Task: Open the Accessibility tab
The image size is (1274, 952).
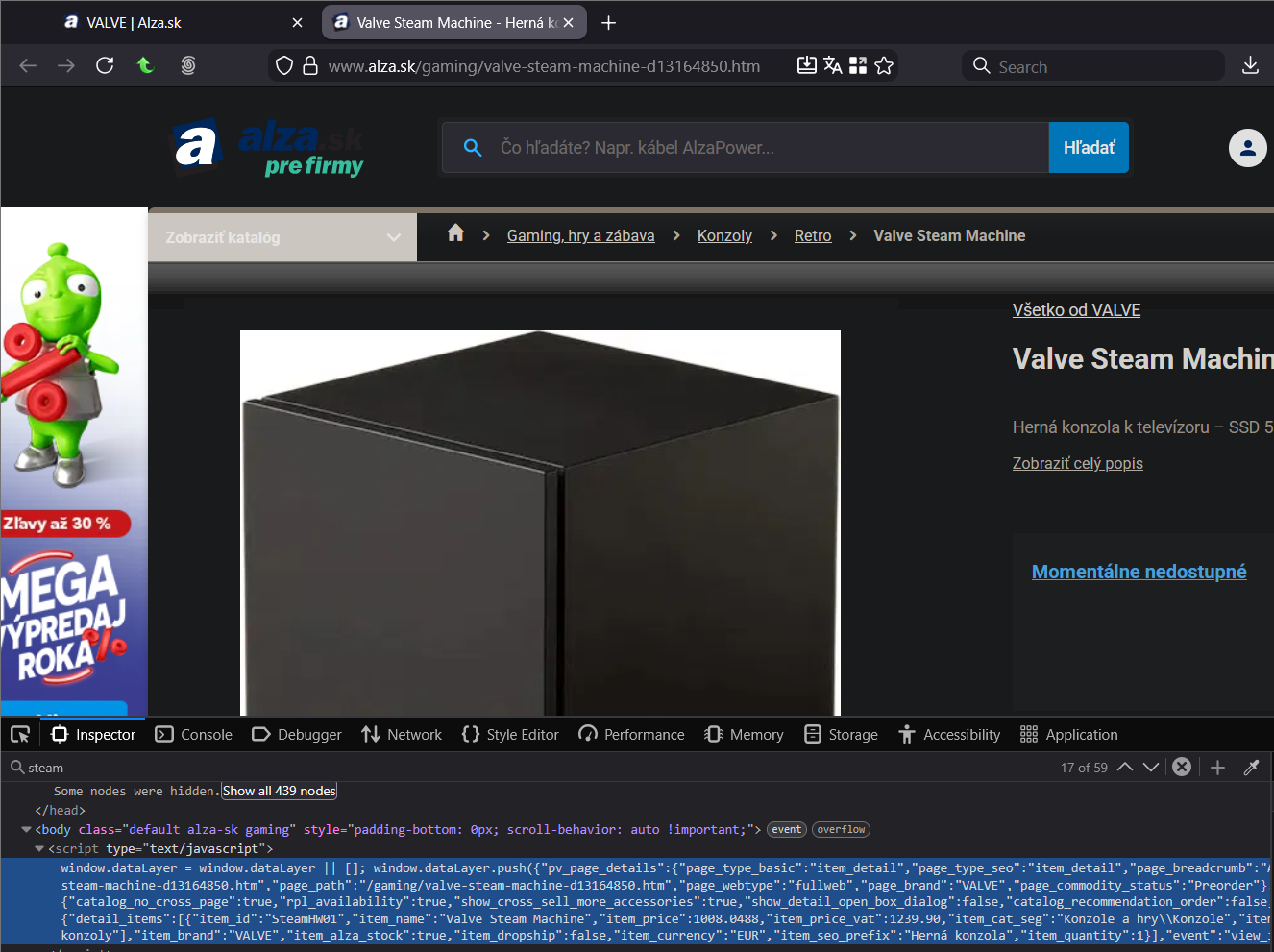Action: click(949, 735)
